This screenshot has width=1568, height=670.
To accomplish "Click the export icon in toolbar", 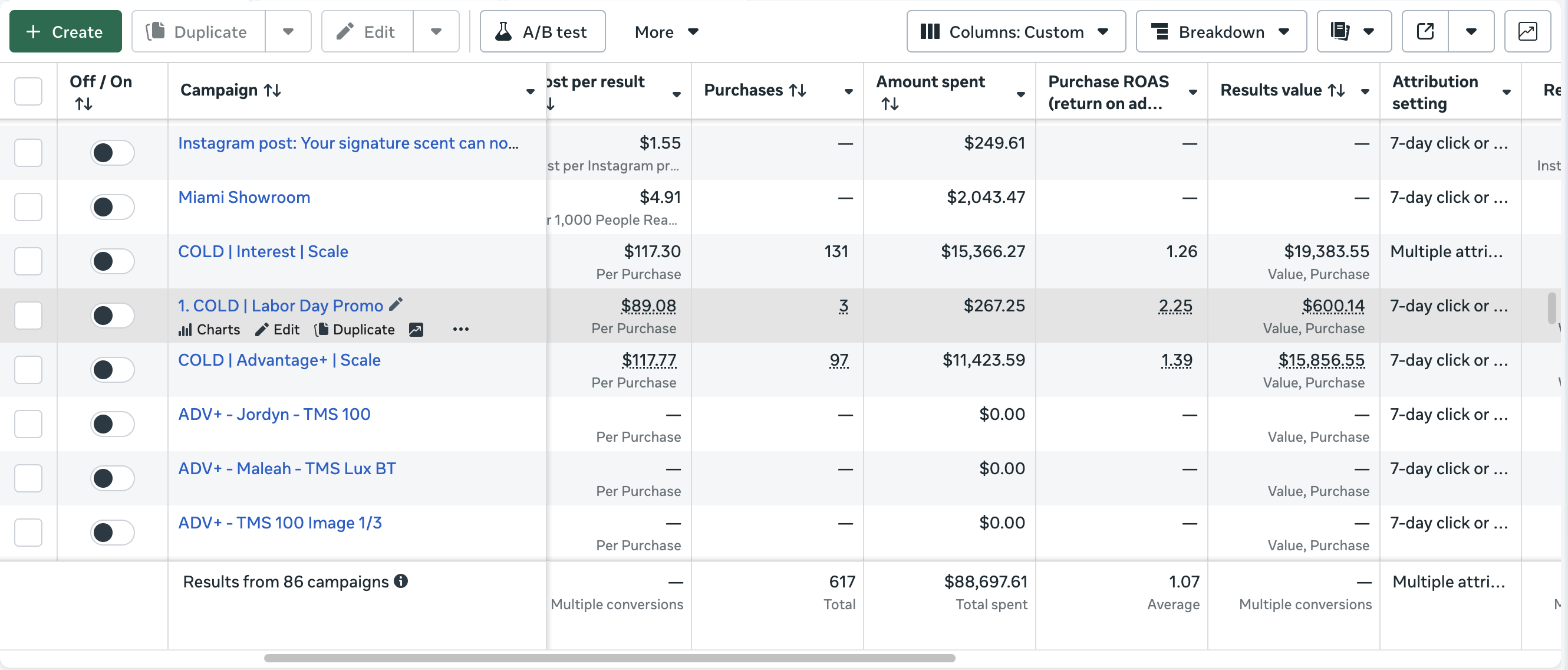I will [1425, 31].
